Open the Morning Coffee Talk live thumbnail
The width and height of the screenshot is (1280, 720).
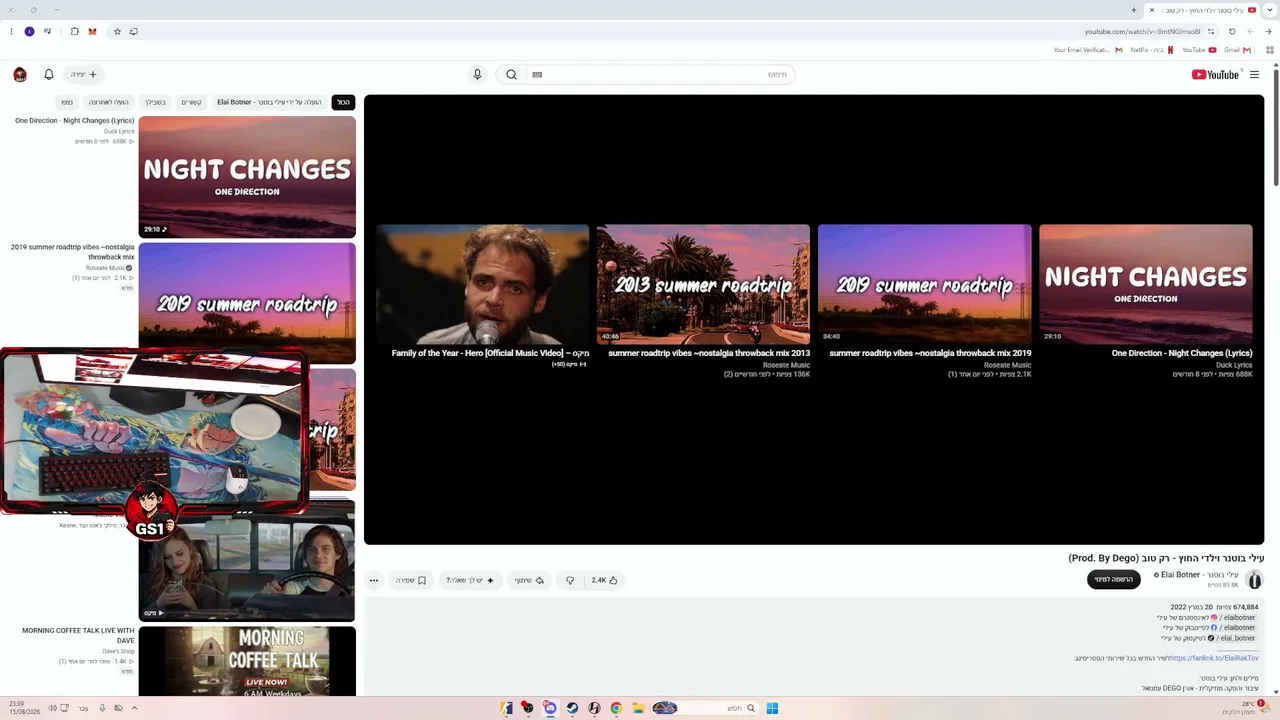click(x=247, y=661)
